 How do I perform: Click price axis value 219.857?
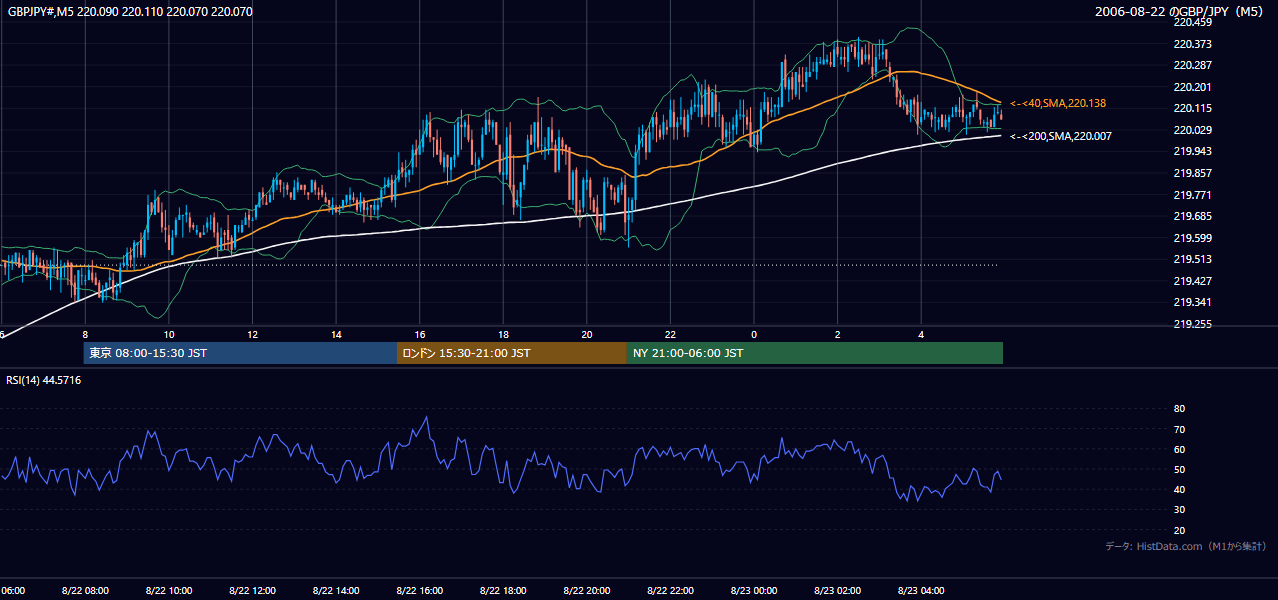[x=1192, y=173]
